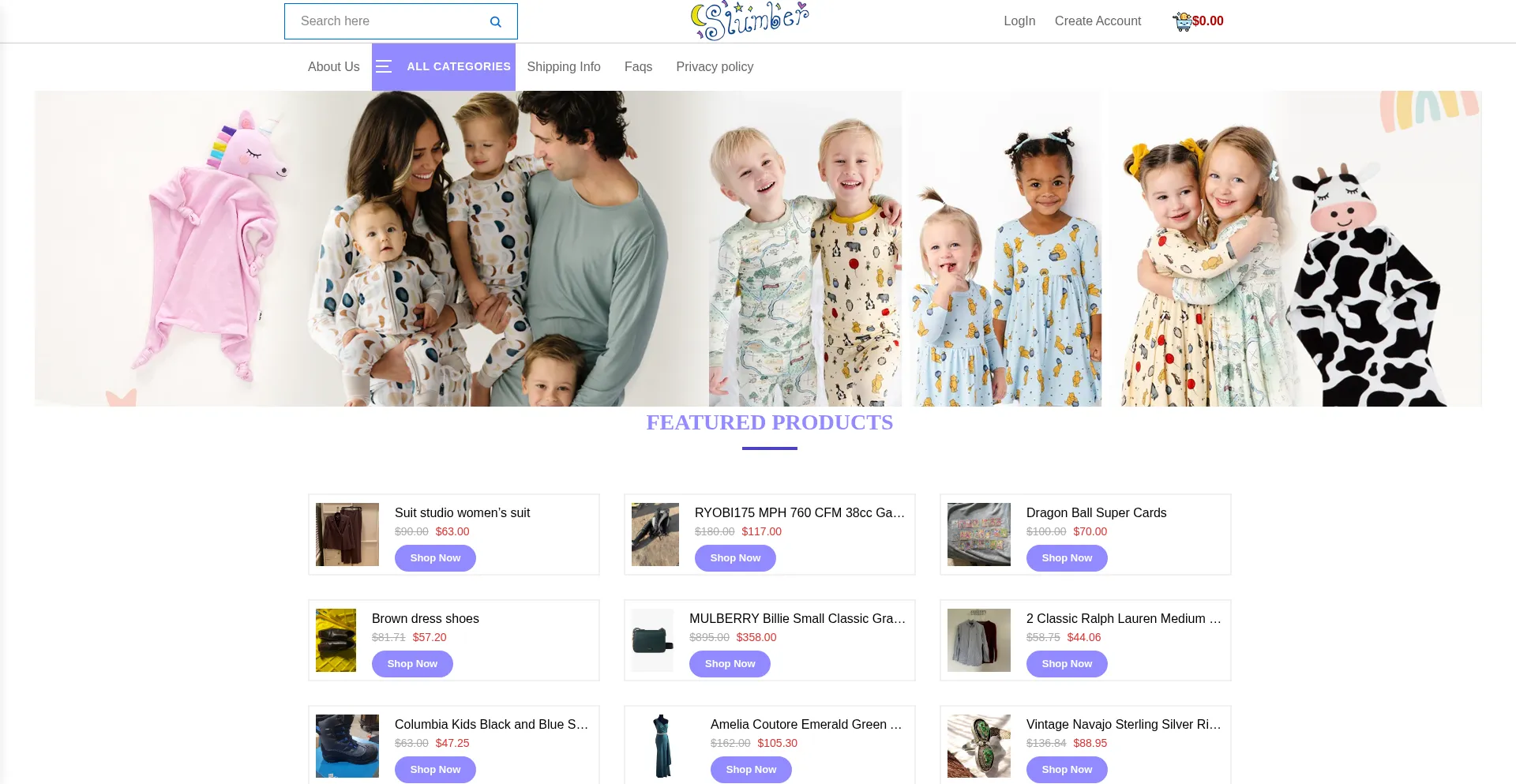1516x784 pixels.
Task: Click Shop Now for MULBERRY Billie bag
Action: (730, 664)
